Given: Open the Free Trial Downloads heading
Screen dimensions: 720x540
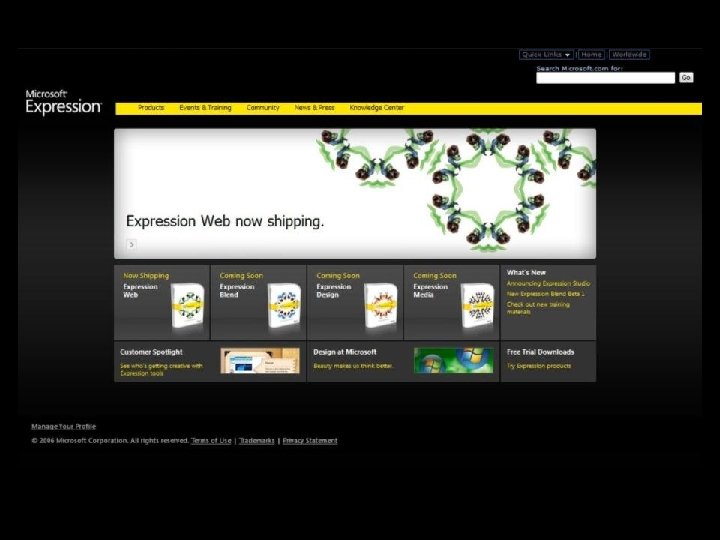Looking at the screenshot, I should pyautogui.click(x=540, y=352).
